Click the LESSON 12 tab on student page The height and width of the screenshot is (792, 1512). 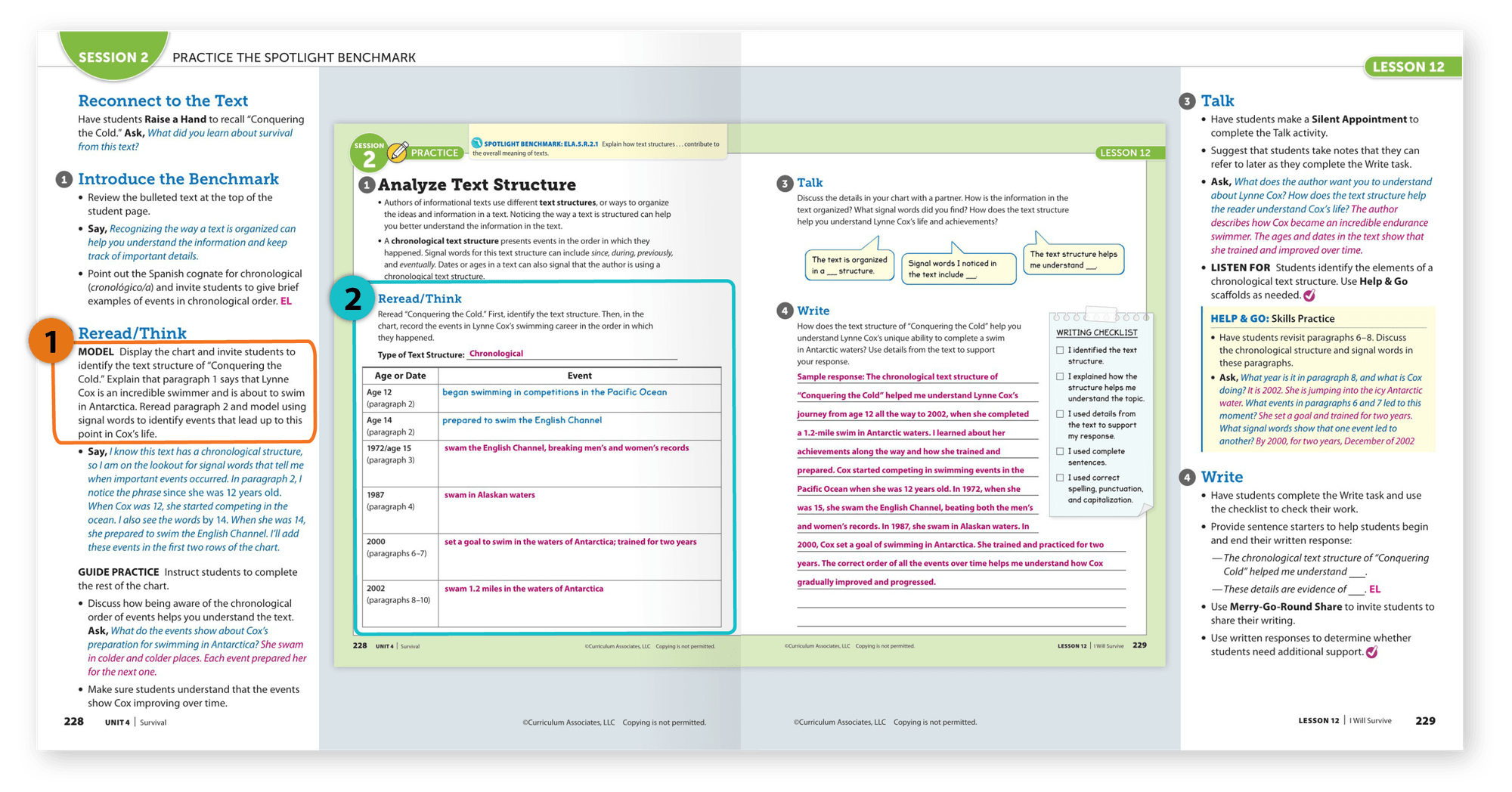click(x=1129, y=153)
